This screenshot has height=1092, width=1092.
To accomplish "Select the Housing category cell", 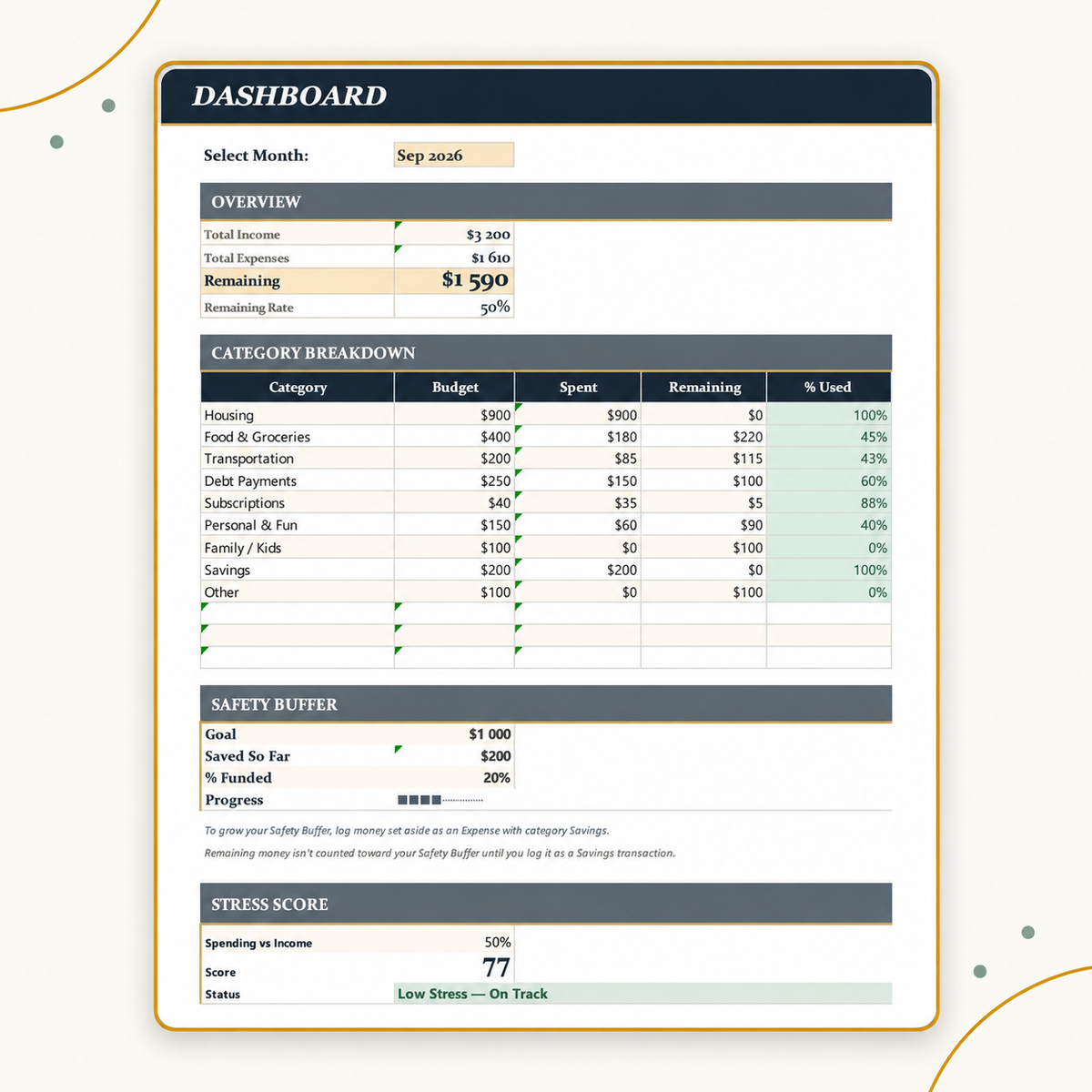I will pos(298,414).
